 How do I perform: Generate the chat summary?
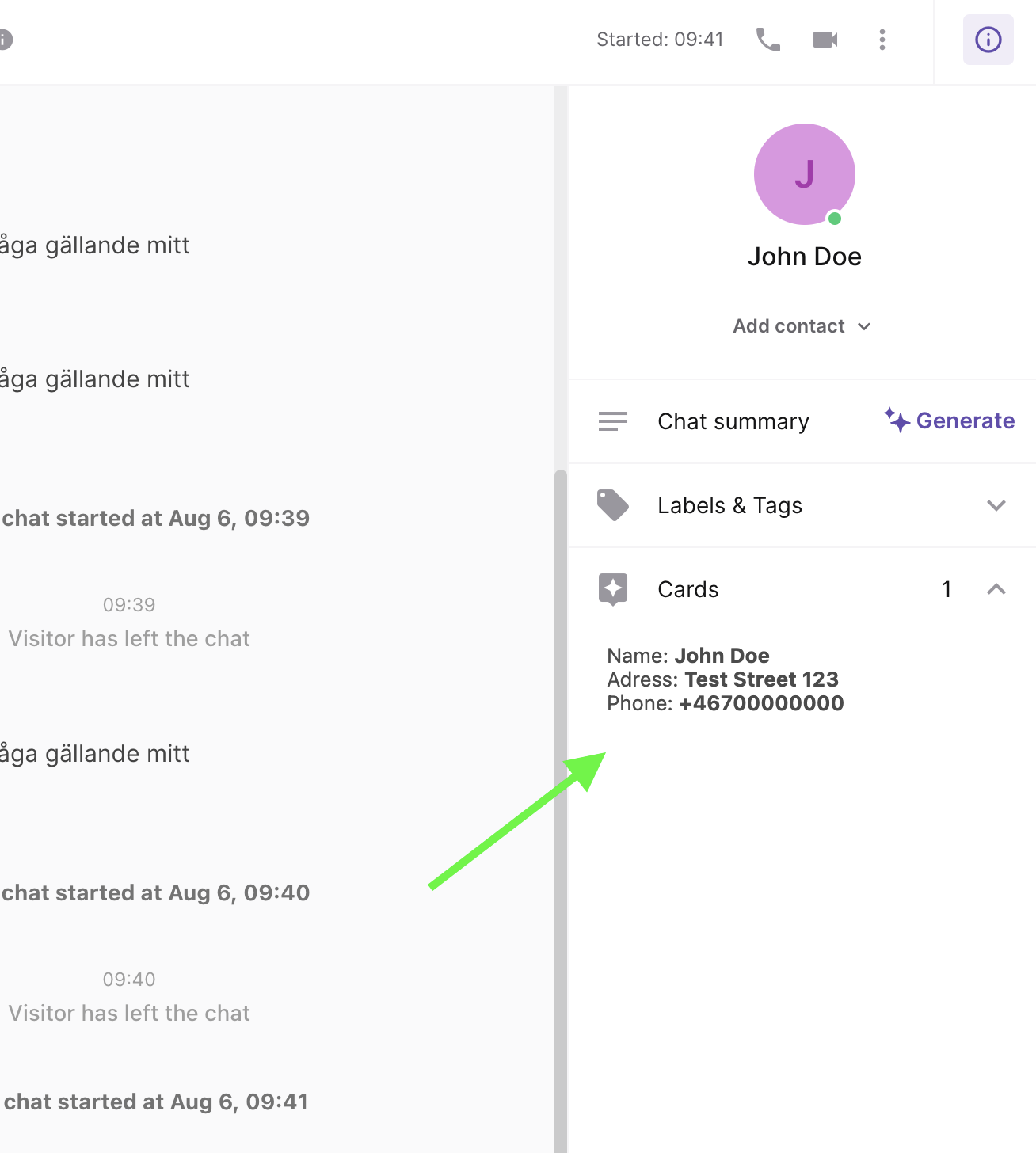pos(964,421)
